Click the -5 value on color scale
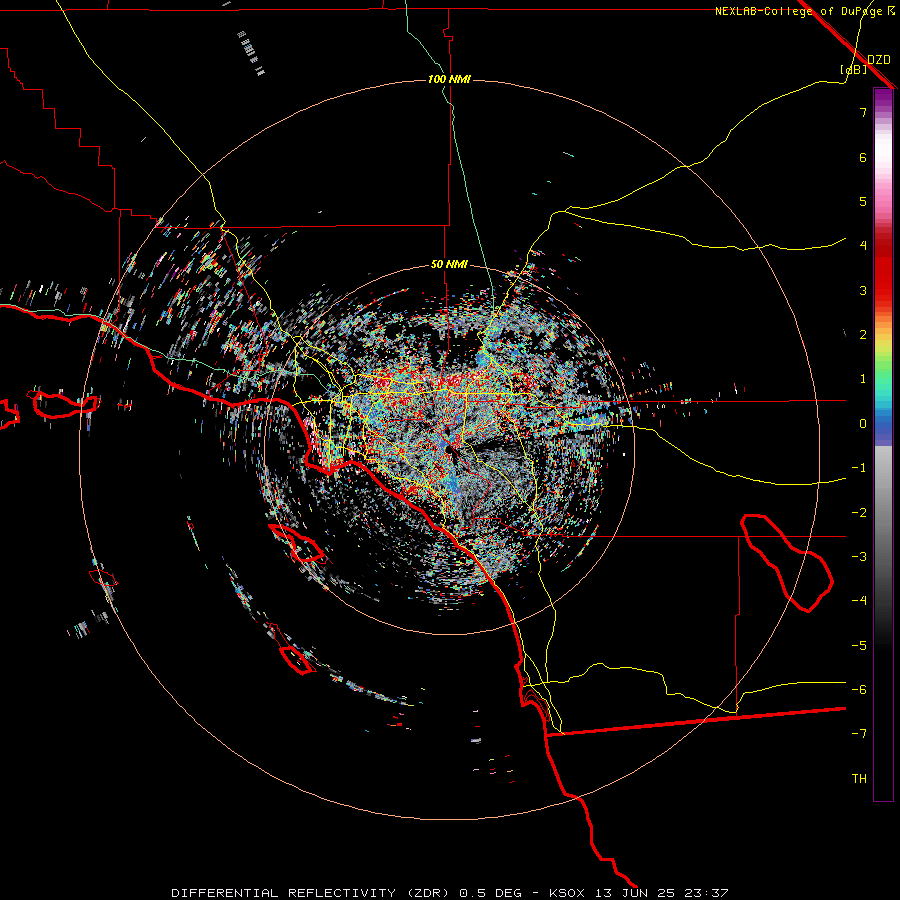Image resolution: width=900 pixels, height=900 pixels. tap(859, 646)
